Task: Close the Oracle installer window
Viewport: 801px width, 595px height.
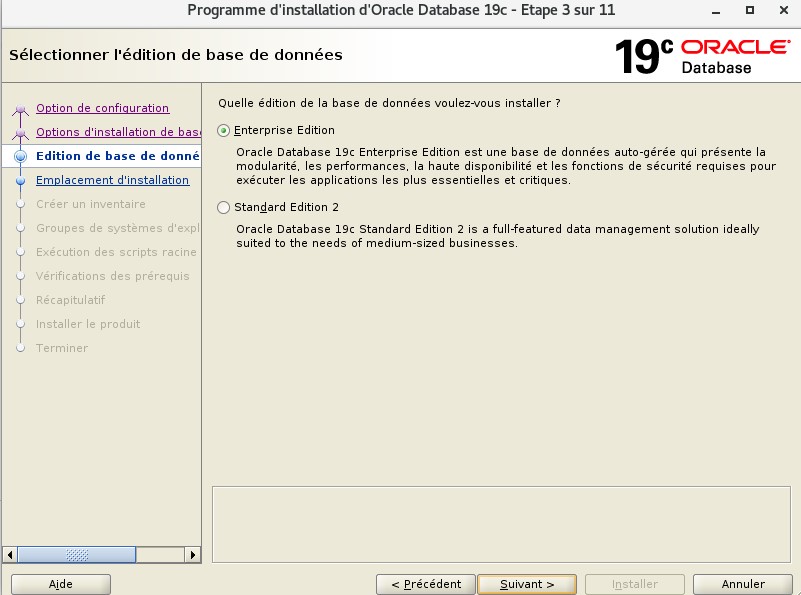Action: coord(784,10)
